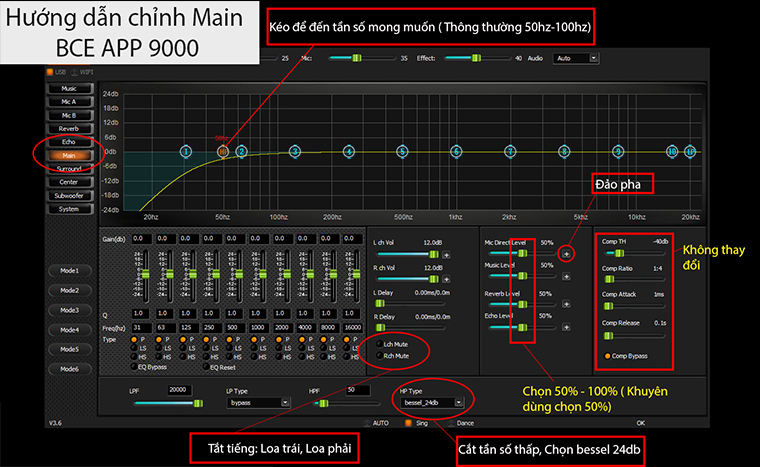Open the System tab
Image resolution: width=760 pixels, height=467 pixels.
pyautogui.click(x=69, y=209)
